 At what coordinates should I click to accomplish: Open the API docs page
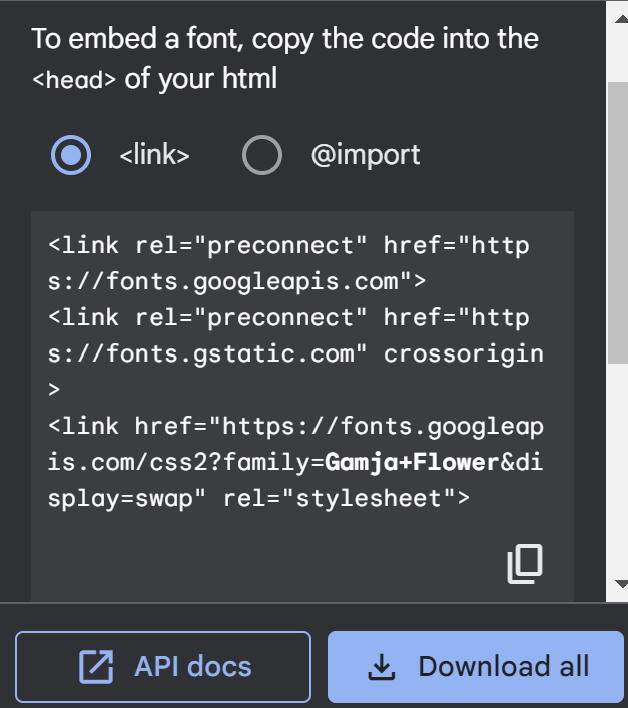(163, 667)
